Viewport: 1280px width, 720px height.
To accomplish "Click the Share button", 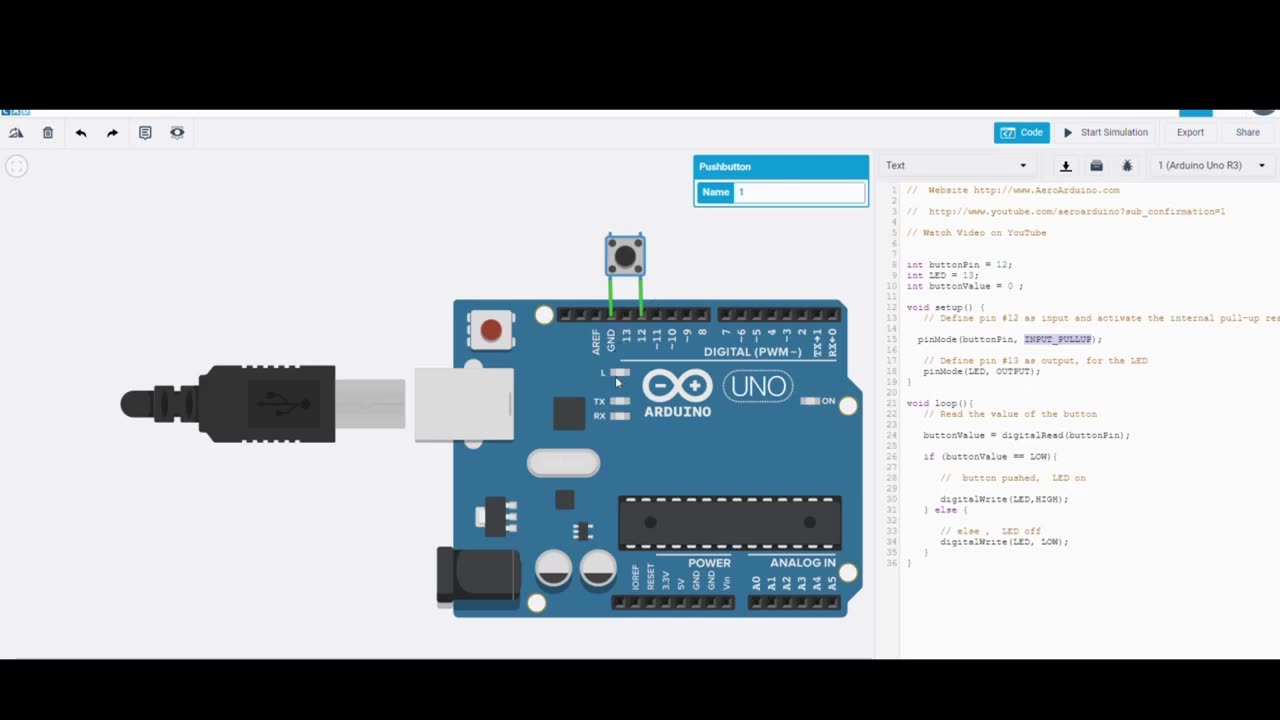I will point(1248,132).
